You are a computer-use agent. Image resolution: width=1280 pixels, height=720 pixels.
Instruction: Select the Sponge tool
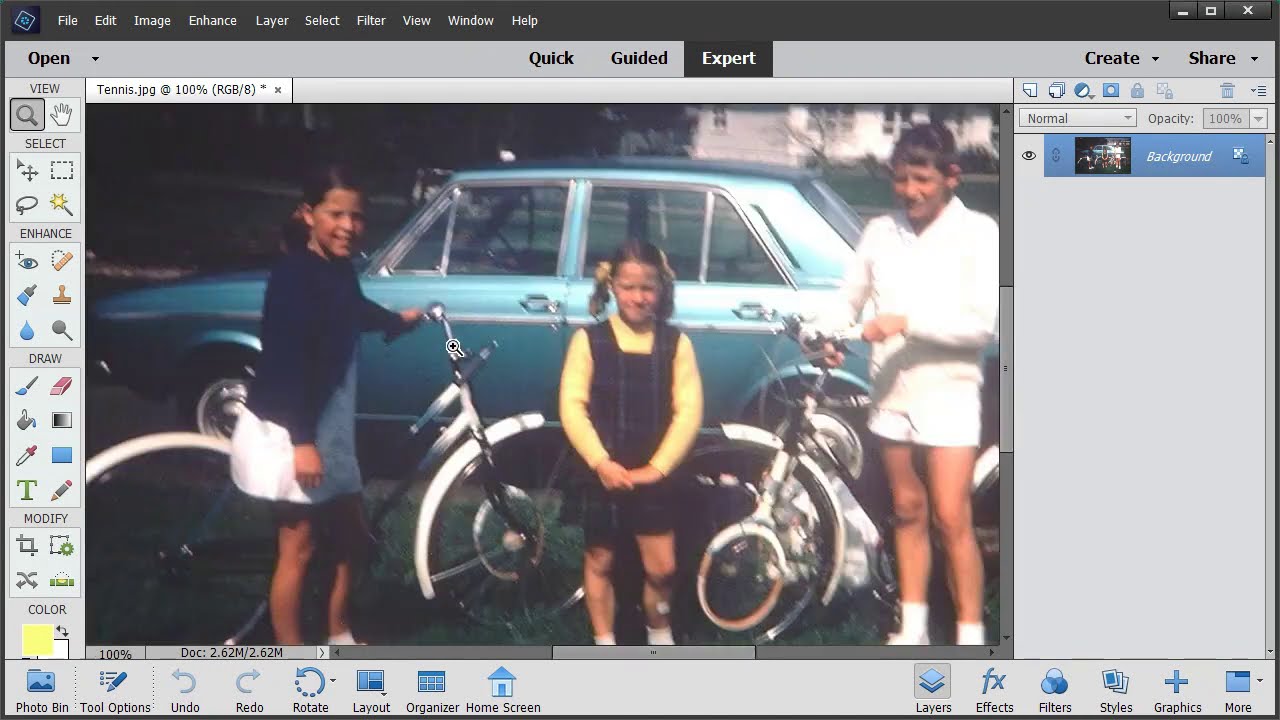point(62,329)
